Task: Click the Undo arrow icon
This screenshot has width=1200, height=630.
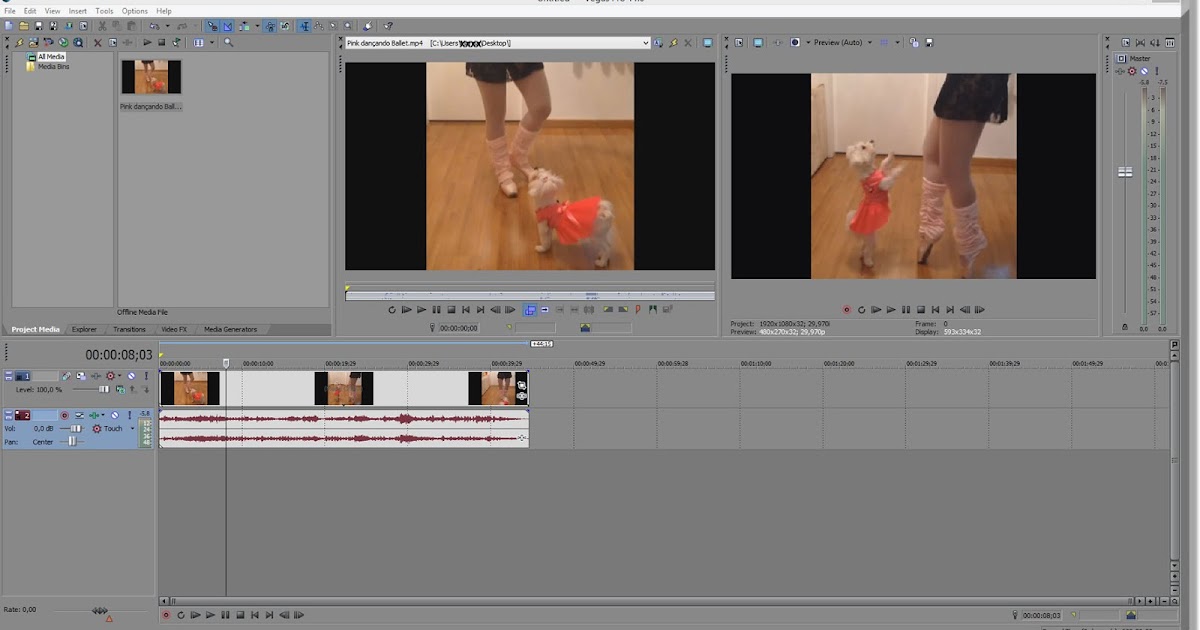Action: point(153,26)
